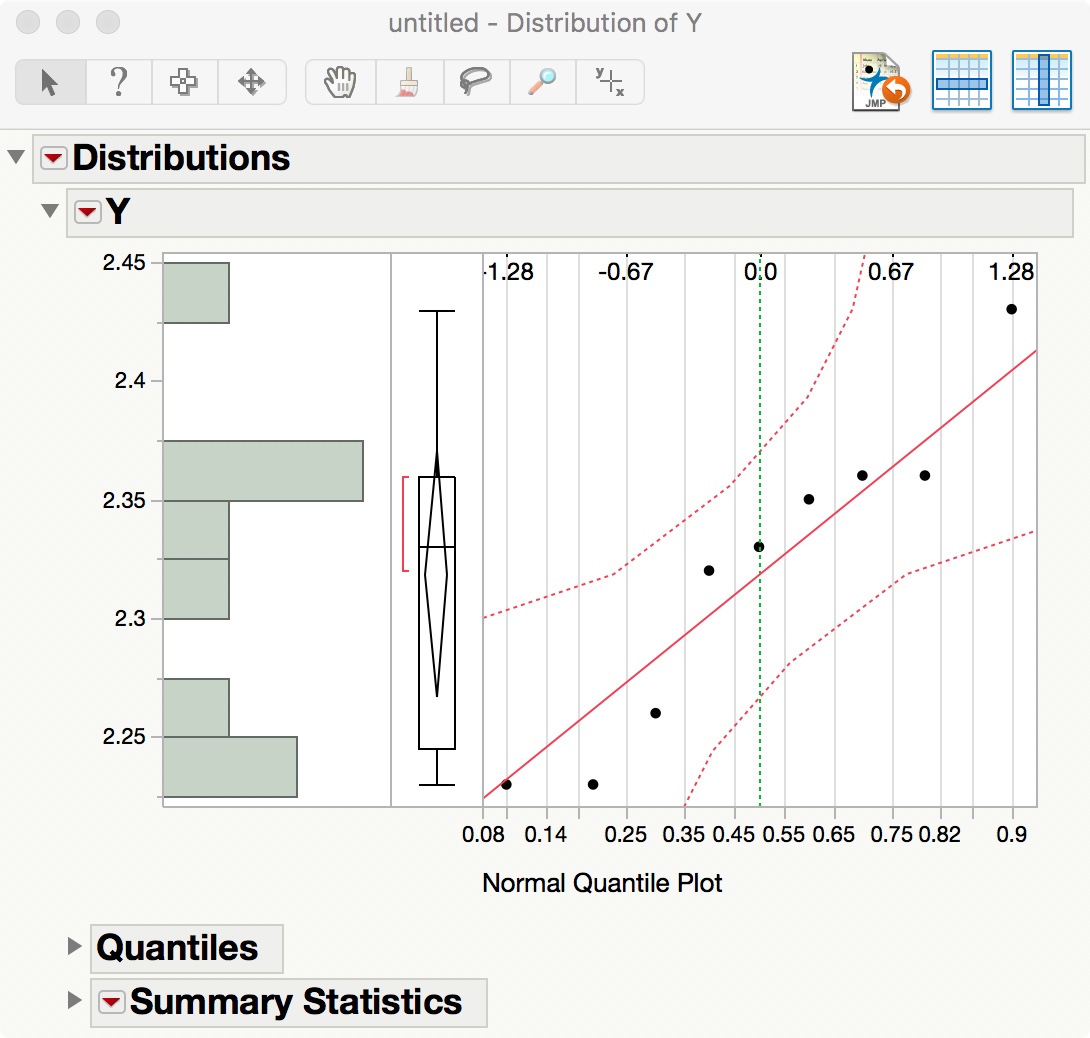Collapse the Y report section triangle
Viewport: 1090px width, 1038px height.
tap(50, 211)
